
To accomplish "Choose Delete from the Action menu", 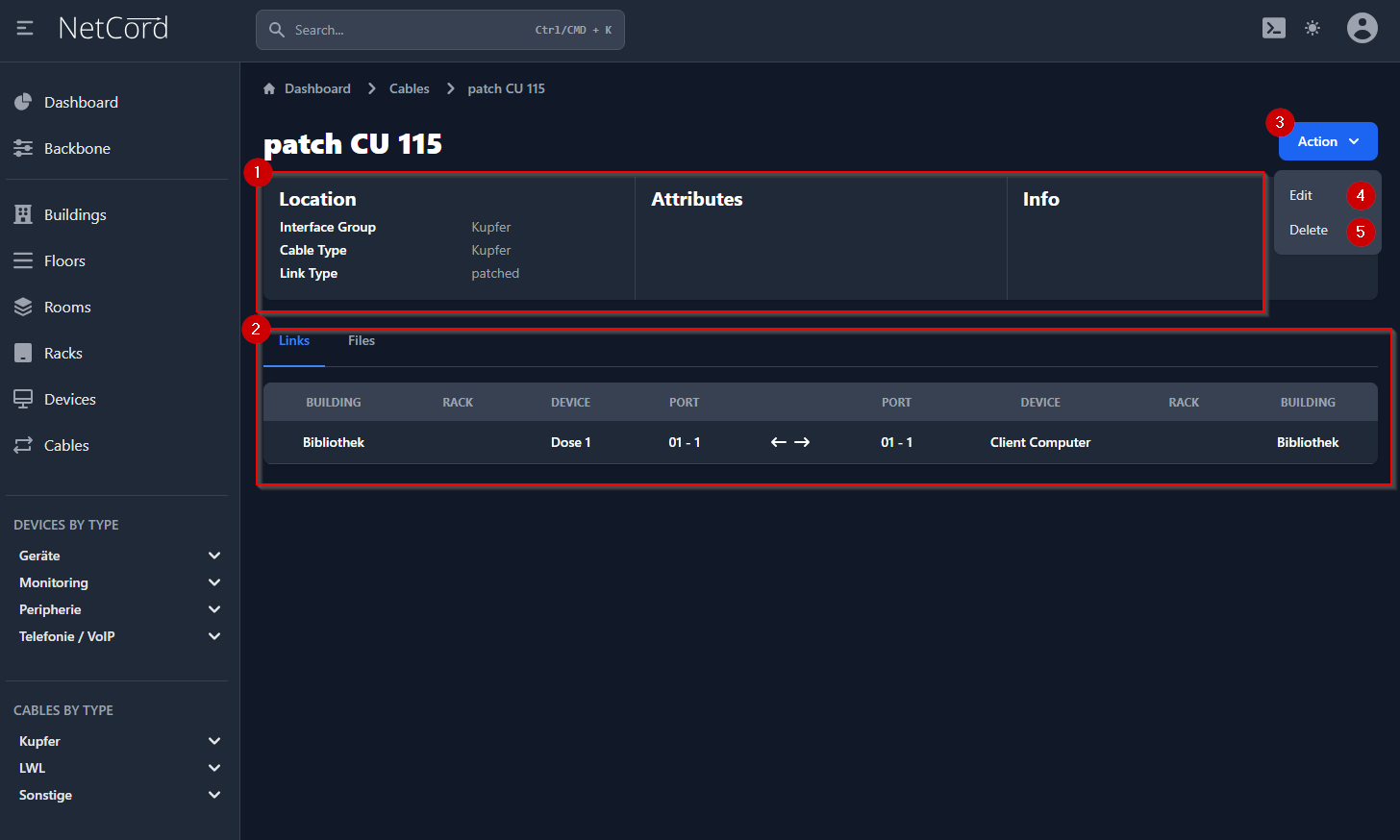I will click(1308, 230).
